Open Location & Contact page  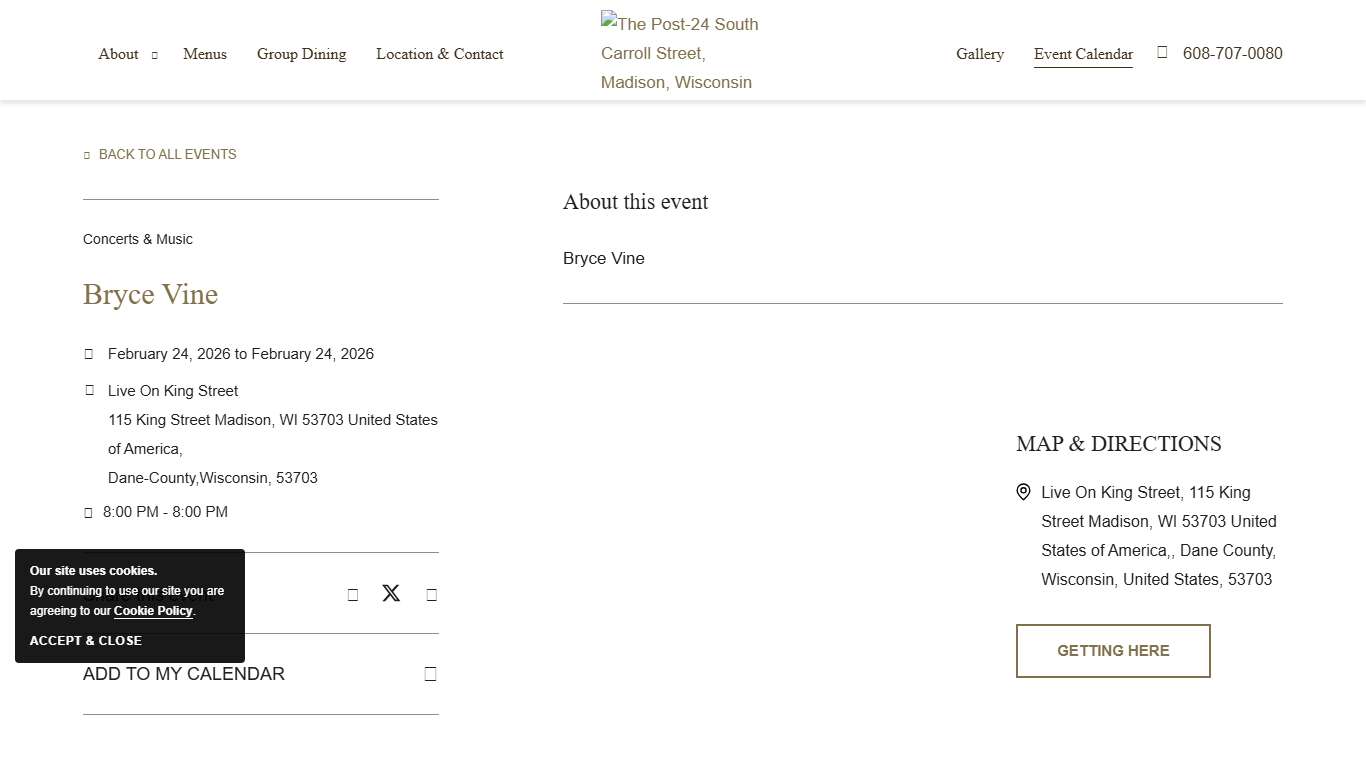439,54
